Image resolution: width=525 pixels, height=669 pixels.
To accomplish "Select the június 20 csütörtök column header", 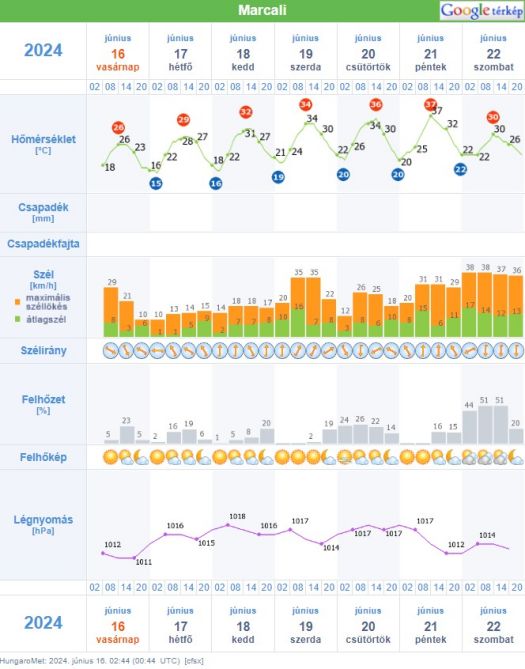I will tap(368, 53).
